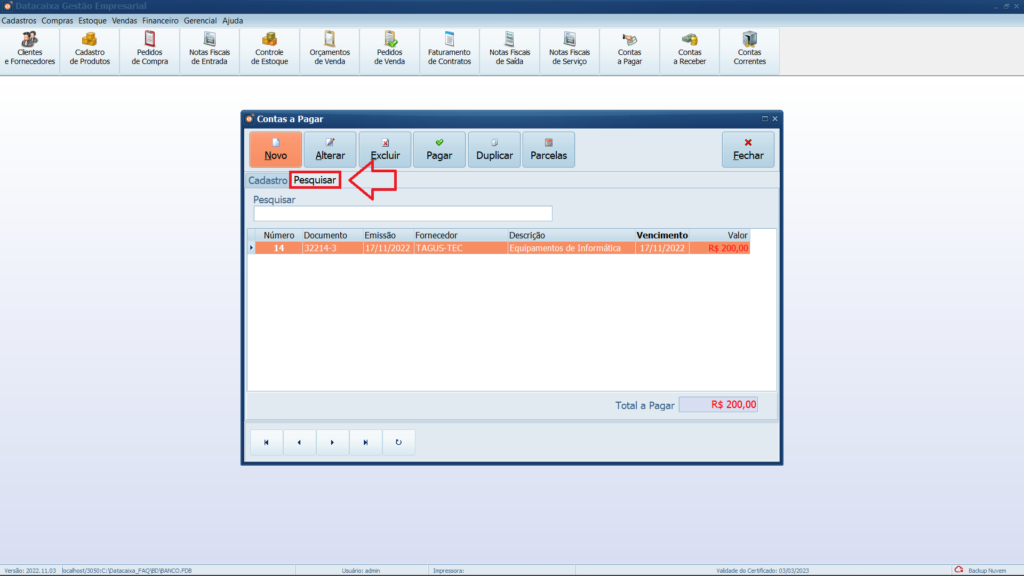Click the refresh navigation button
The image size is (1024, 576).
tap(398, 442)
